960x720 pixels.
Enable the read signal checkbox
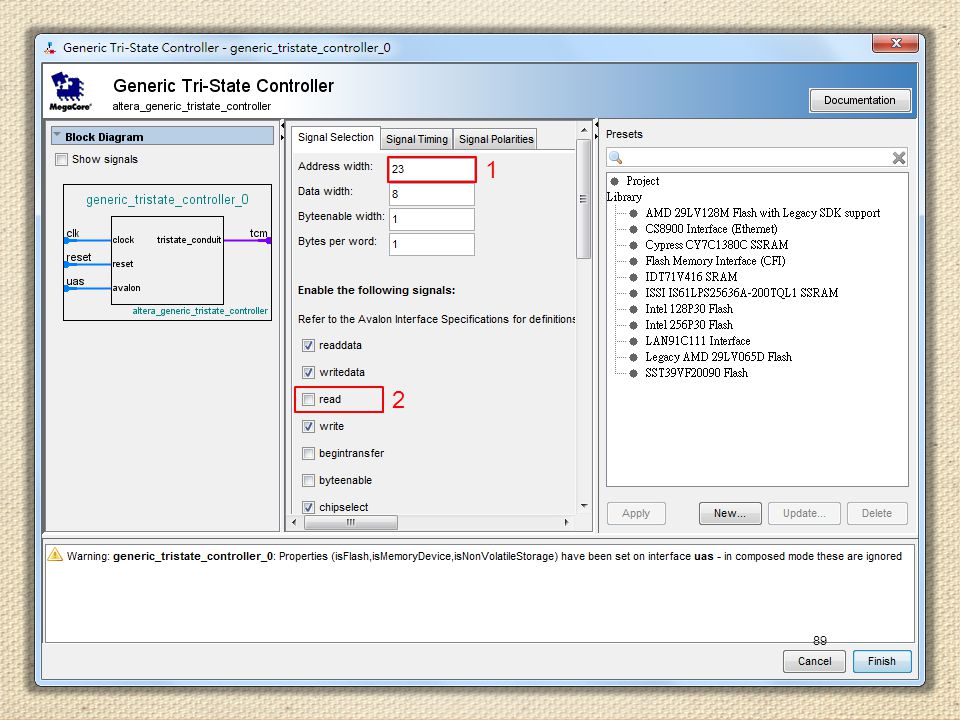(309, 399)
